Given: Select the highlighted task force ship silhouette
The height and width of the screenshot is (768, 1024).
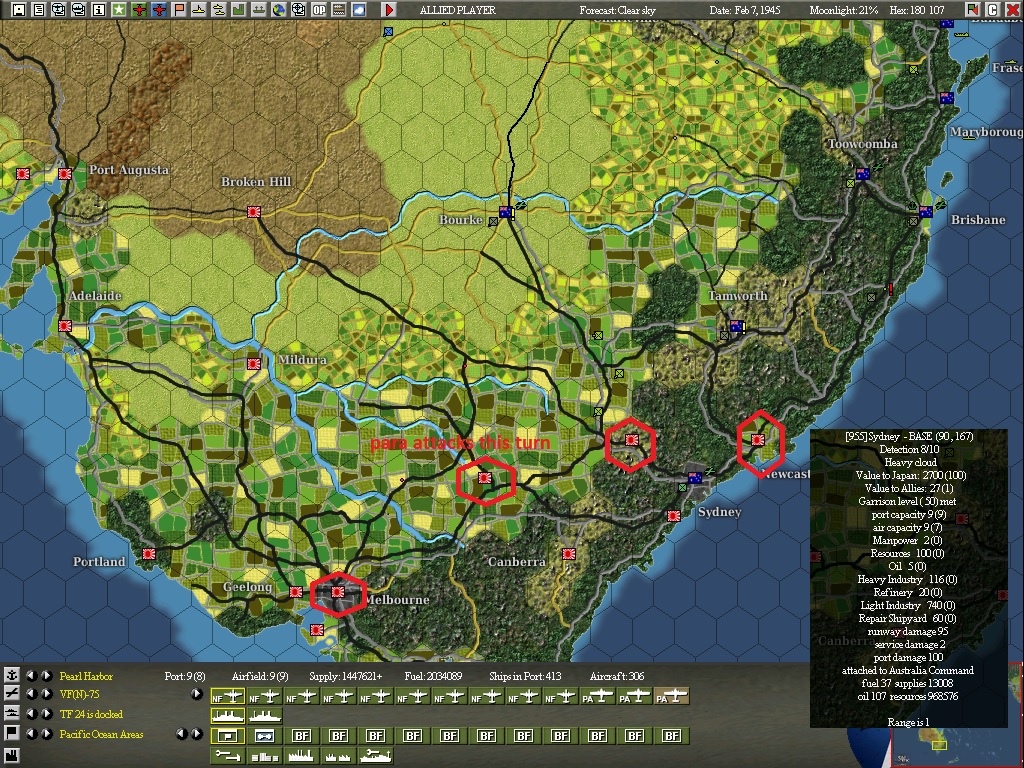Looking at the screenshot, I should [228, 716].
